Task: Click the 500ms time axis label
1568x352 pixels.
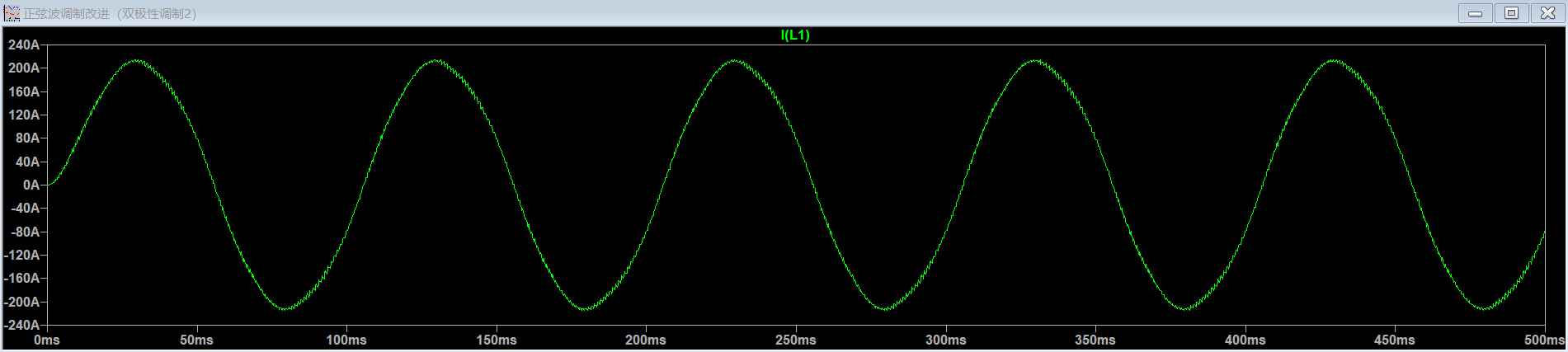Action: pos(1544,340)
